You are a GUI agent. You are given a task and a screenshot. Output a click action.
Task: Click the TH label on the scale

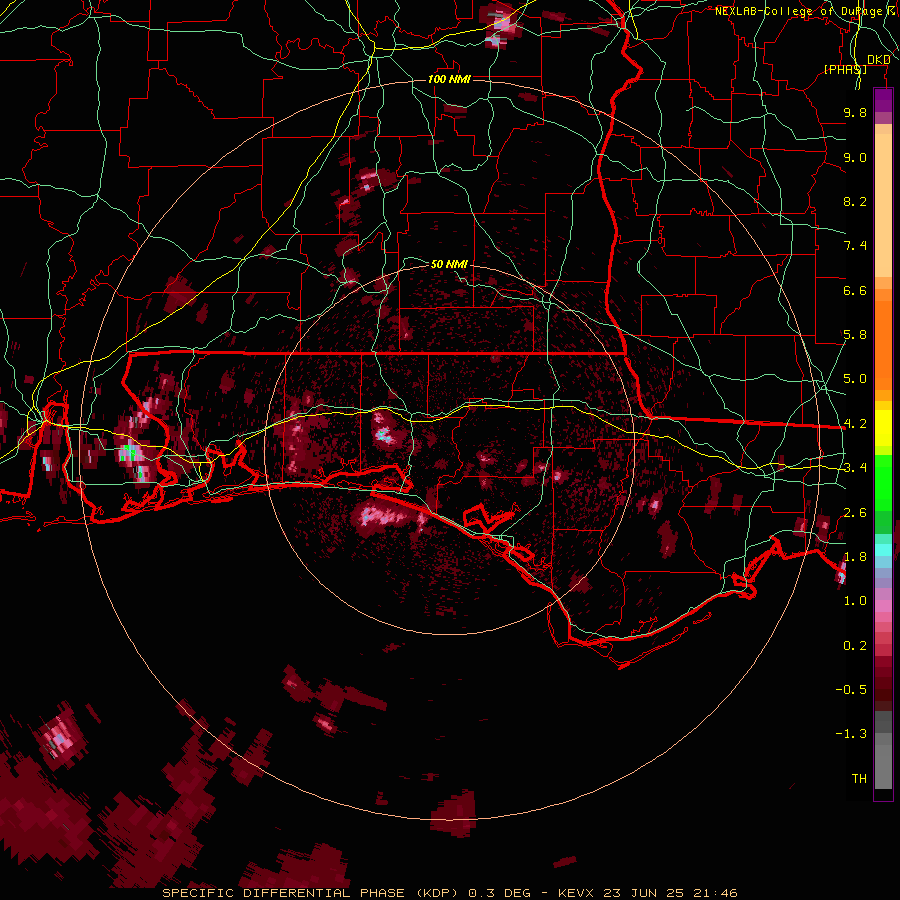[x=859, y=779]
